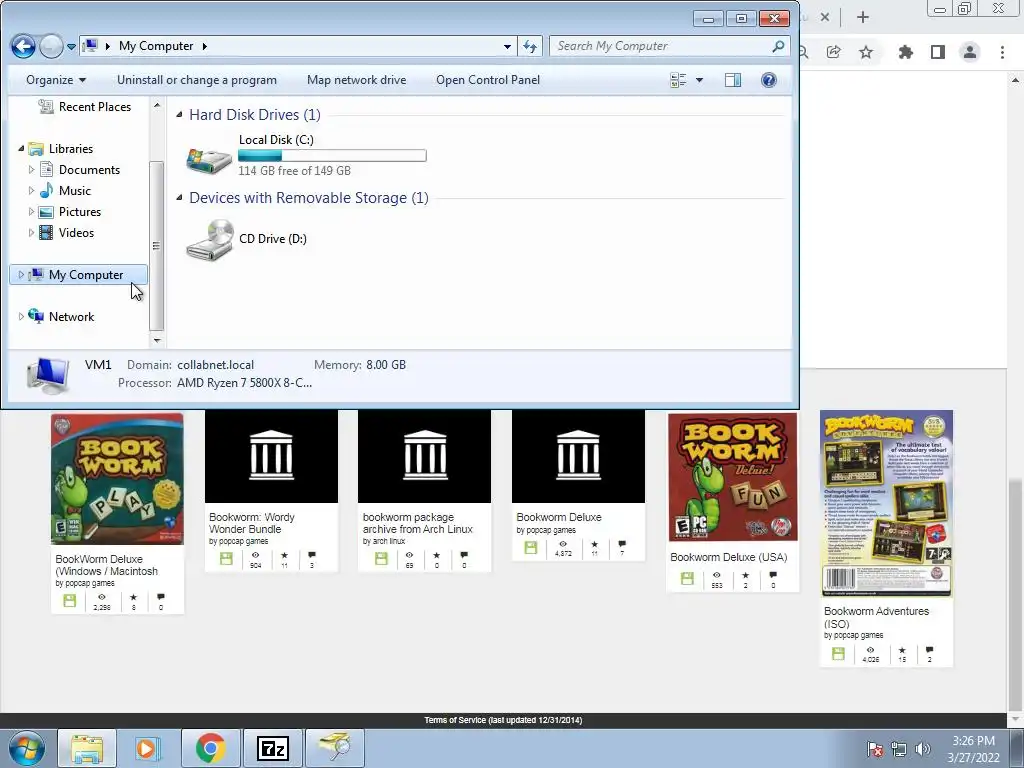Screen dimensions: 1024x768
Task: Click the change view icon
Action: pyautogui.click(x=678, y=80)
